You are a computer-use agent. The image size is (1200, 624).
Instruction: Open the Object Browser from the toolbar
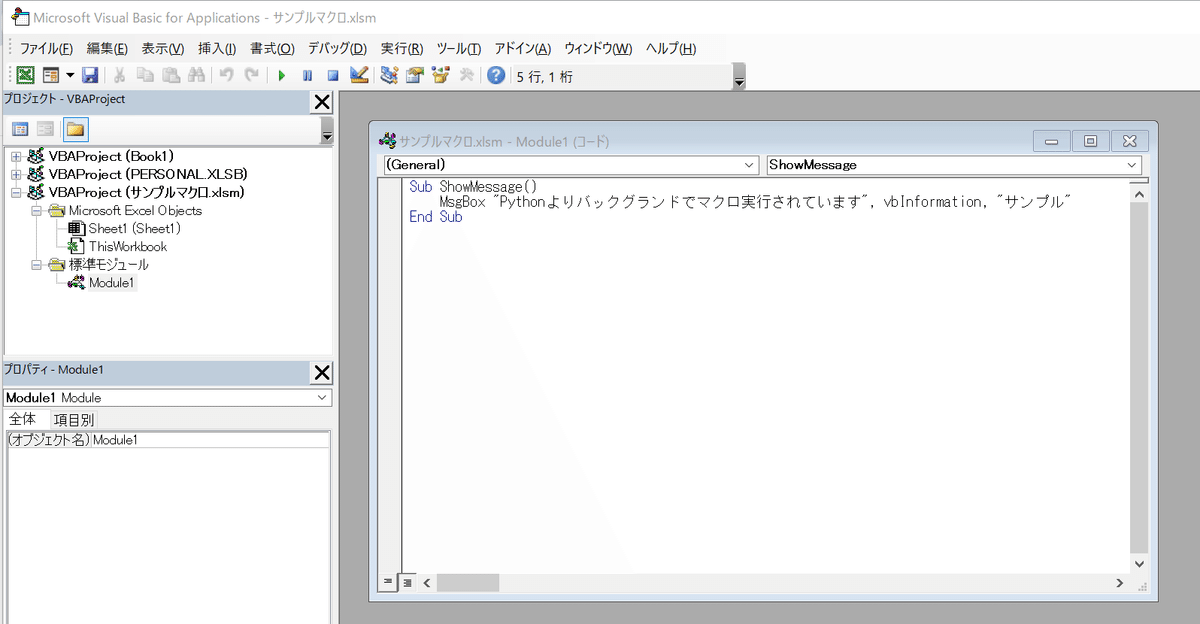pos(439,74)
